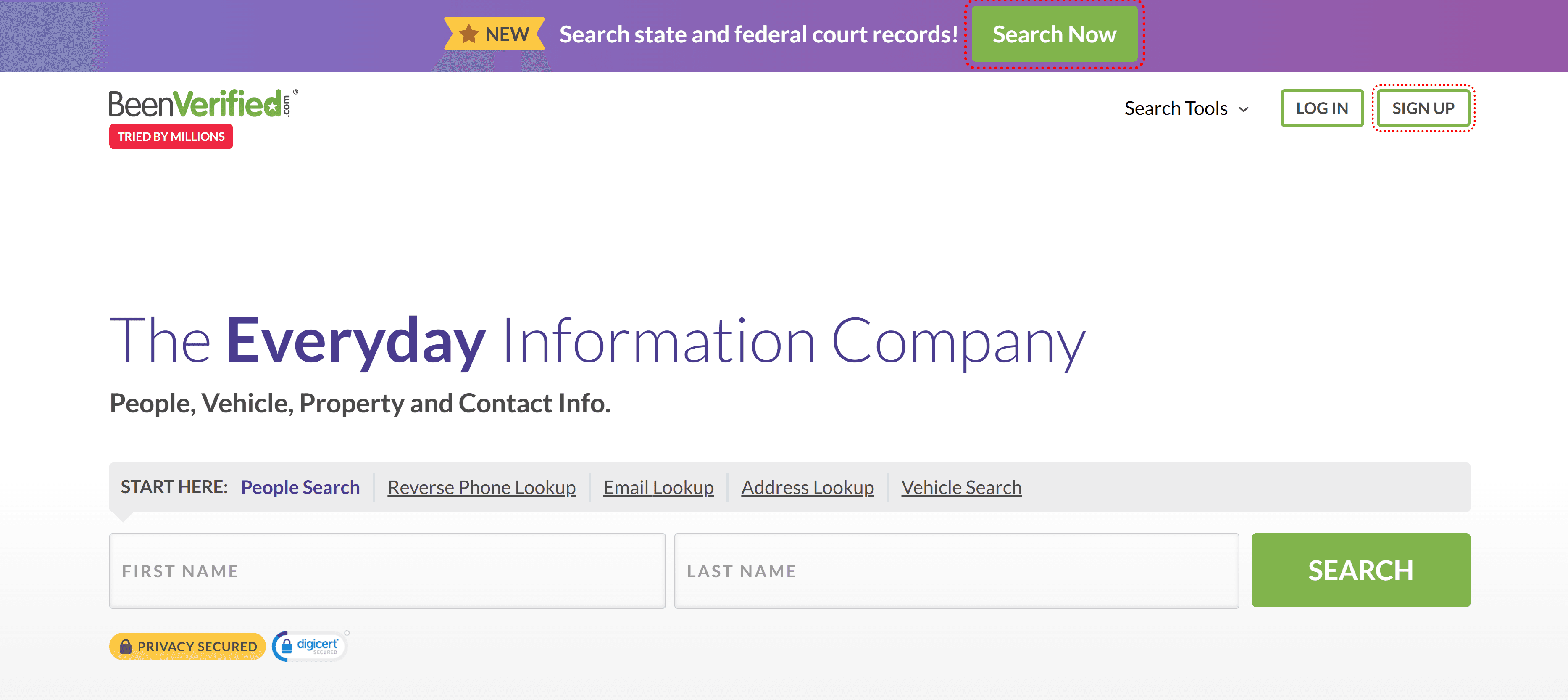Select the People Search tab
The width and height of the screenshot is (1568, 700).
[x=300, y=487]
